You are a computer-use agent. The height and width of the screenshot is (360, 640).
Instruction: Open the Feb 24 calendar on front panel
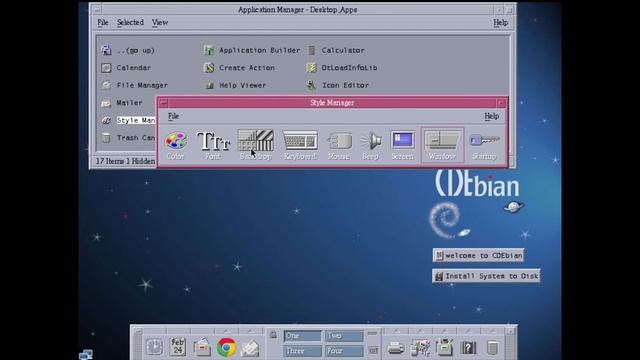tap(178, 347)
